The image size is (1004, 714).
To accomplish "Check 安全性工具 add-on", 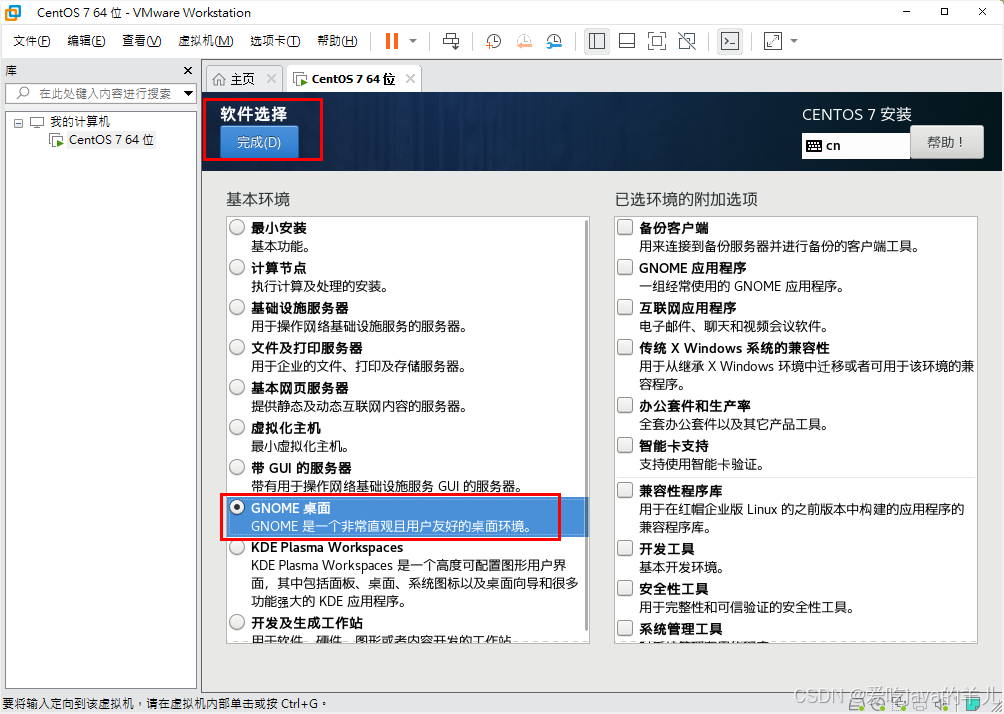I will click(625, 588).
